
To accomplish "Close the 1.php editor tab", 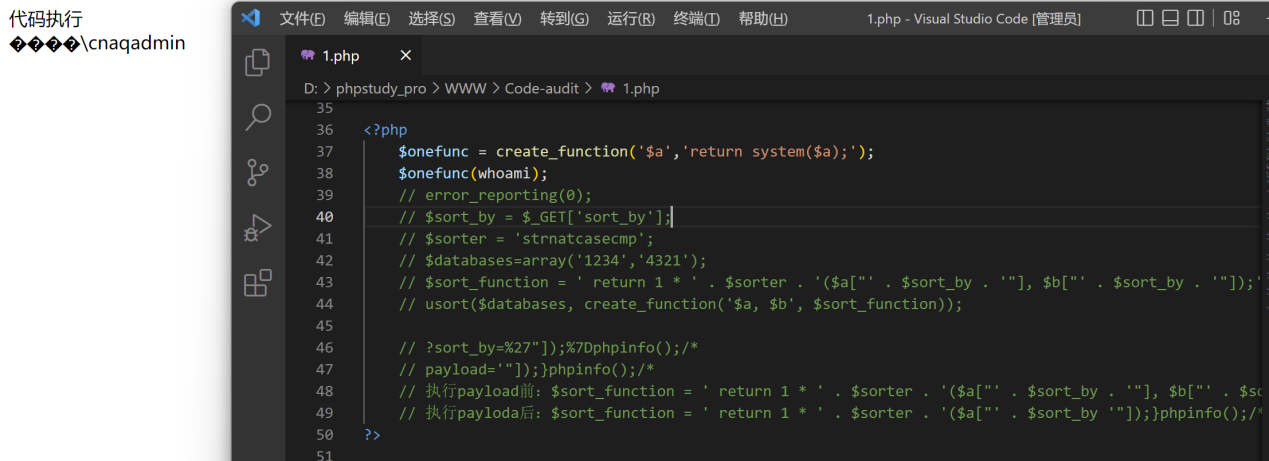I will (x=405, y=56).
